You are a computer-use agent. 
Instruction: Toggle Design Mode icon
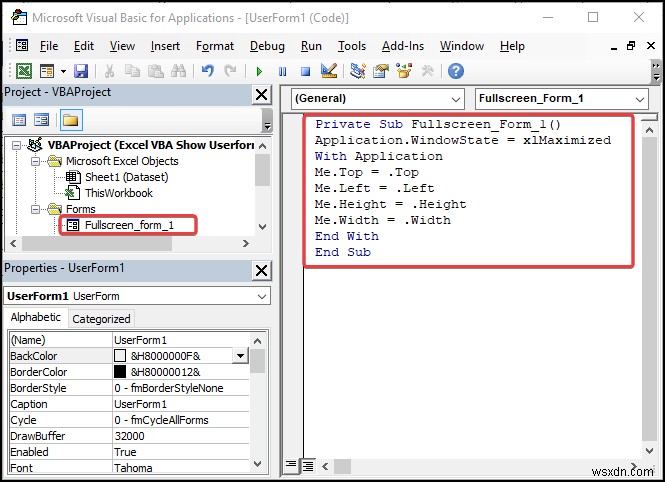click(329, 71)
